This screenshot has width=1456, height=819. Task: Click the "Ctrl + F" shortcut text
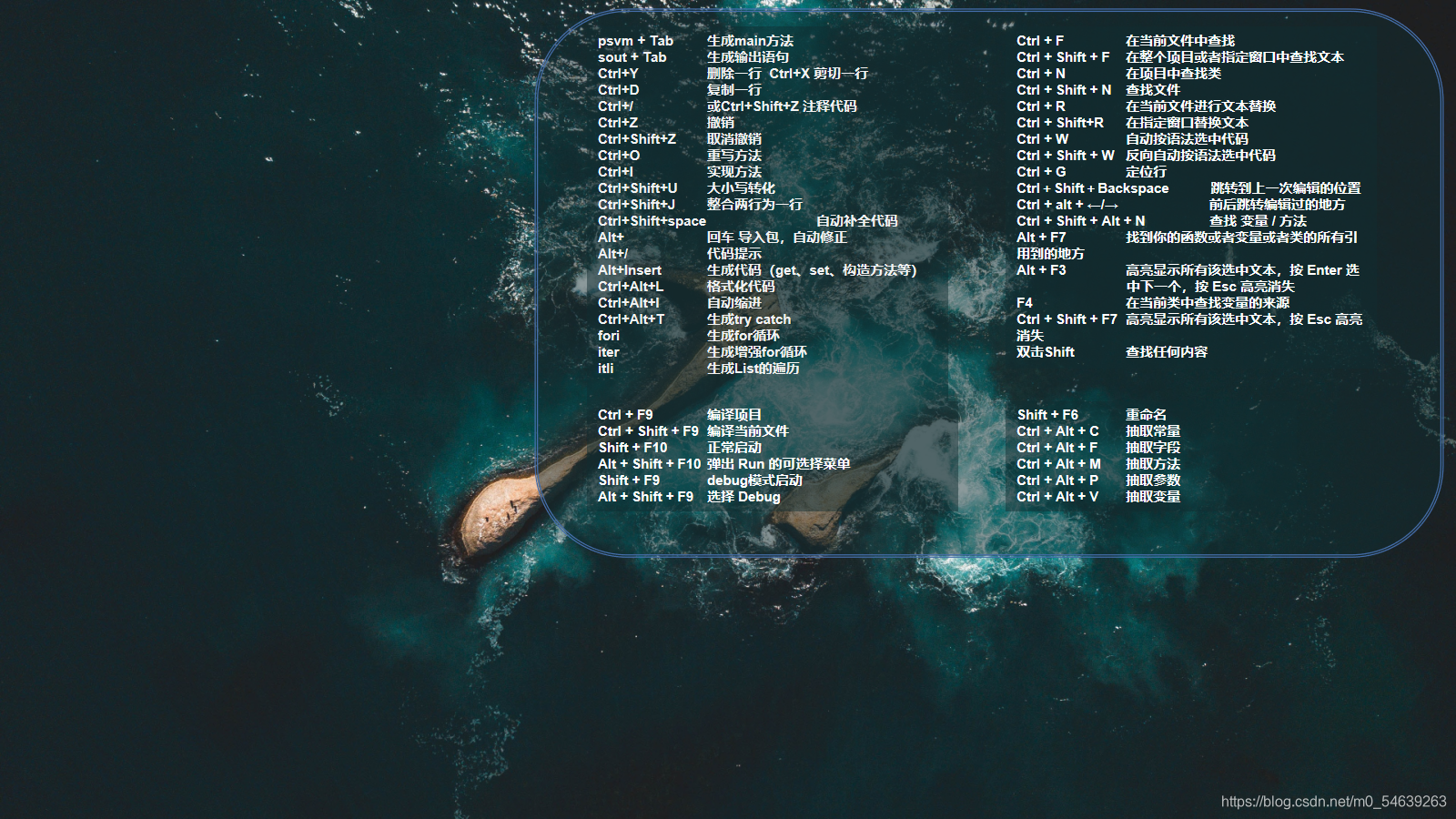tap(1040, 41)
